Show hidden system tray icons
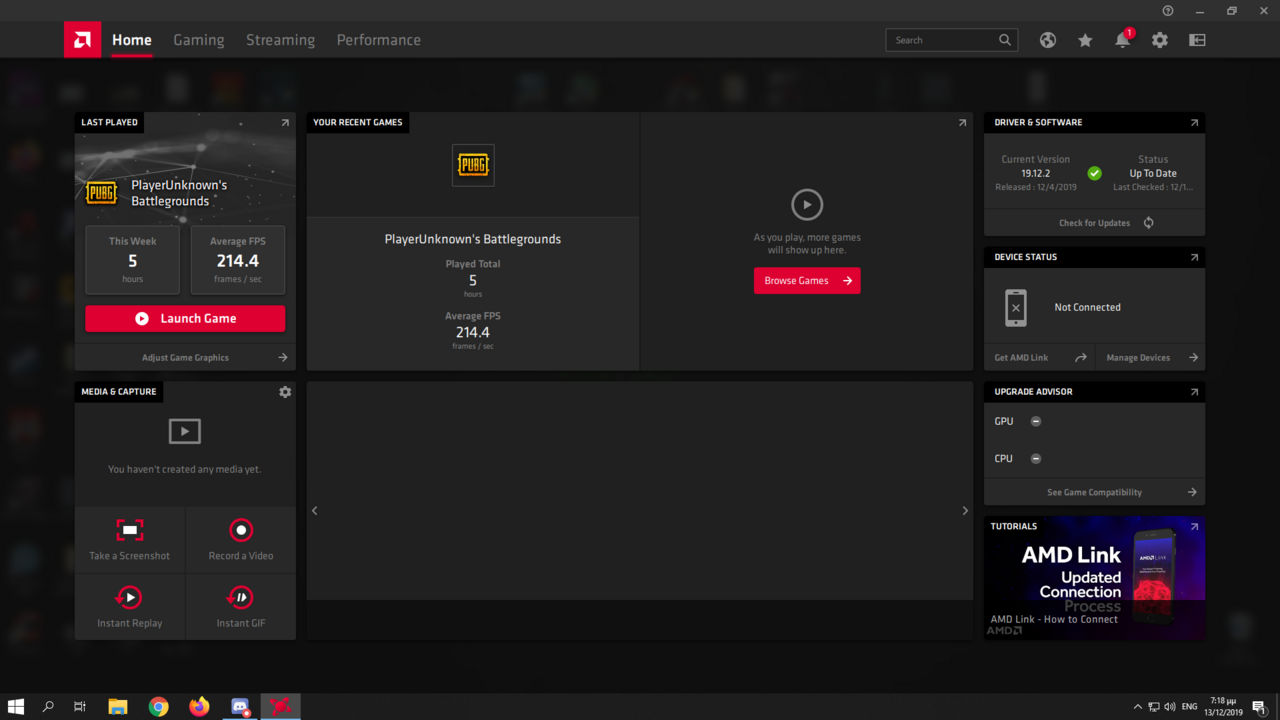1280x720 pixels. click(1137, 707)
